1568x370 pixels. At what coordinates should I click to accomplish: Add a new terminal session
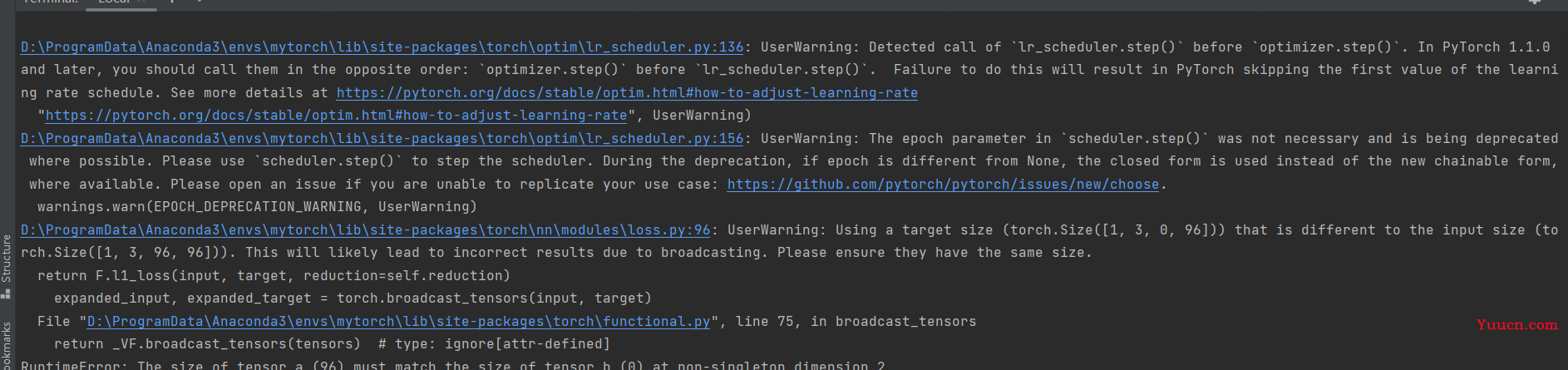coord(172,2)
